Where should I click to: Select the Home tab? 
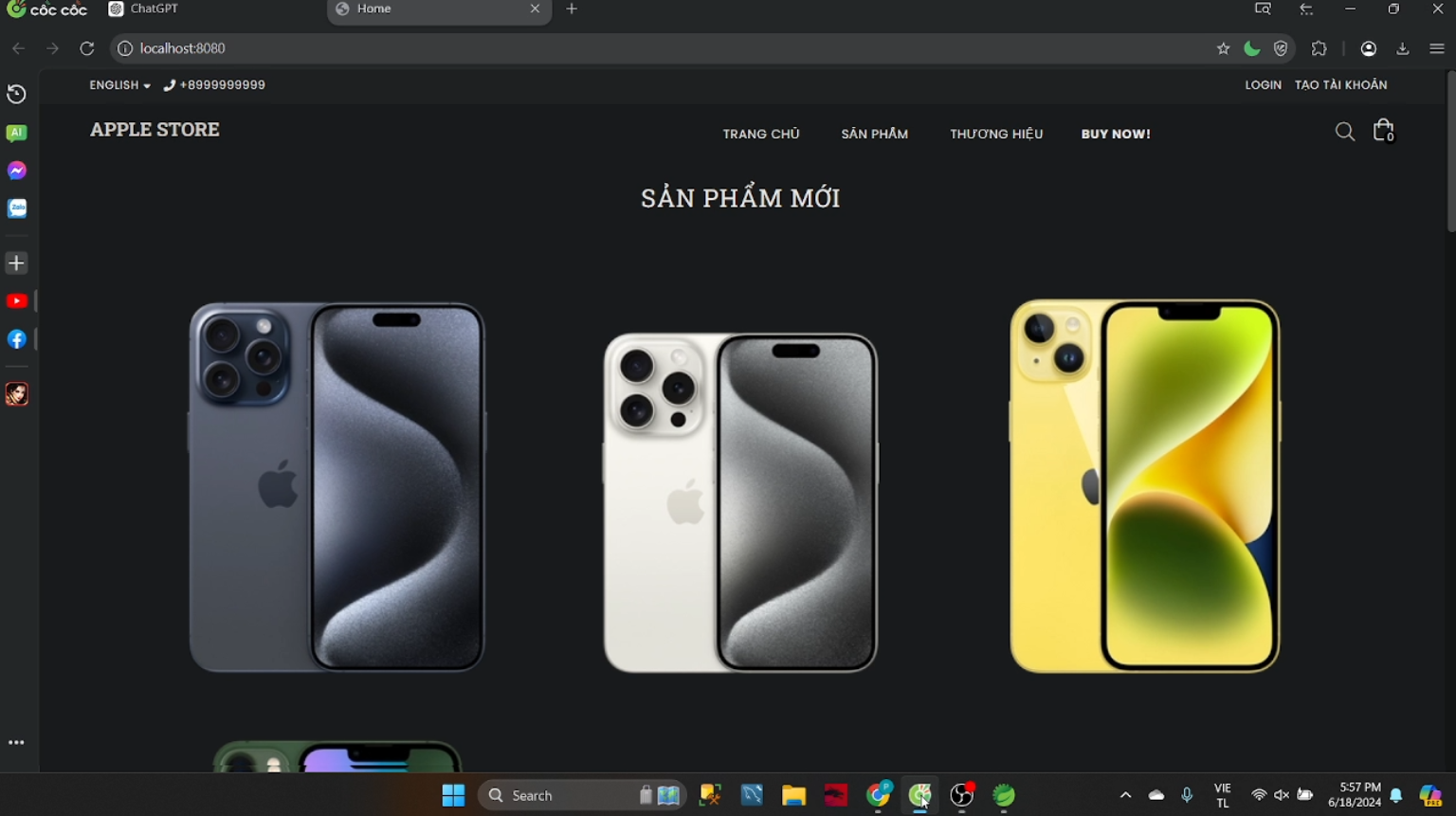click(x=439, y=10)
